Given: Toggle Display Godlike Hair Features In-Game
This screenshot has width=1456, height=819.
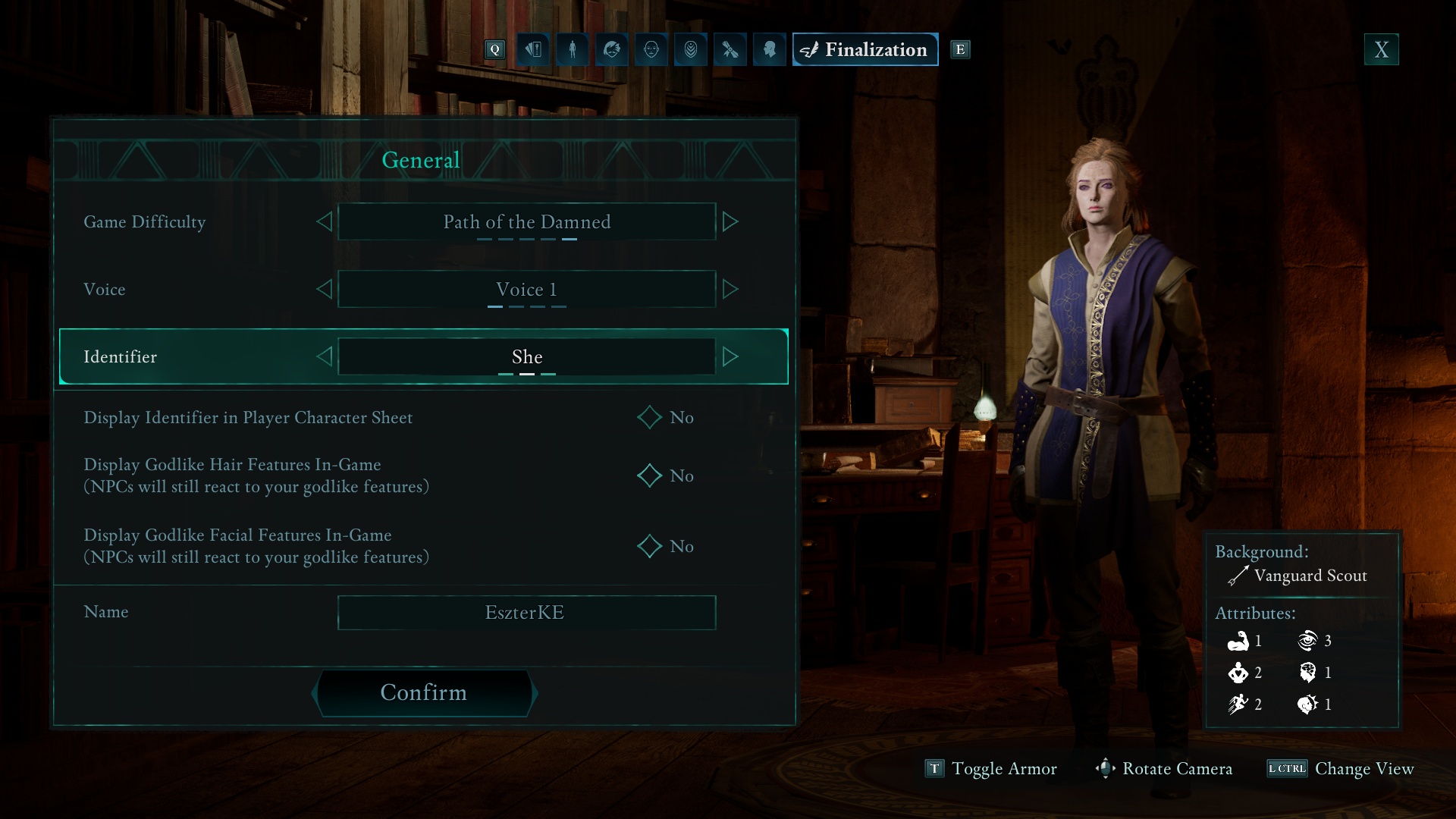Looking at the screenshot, I should [x=650, y=475].
